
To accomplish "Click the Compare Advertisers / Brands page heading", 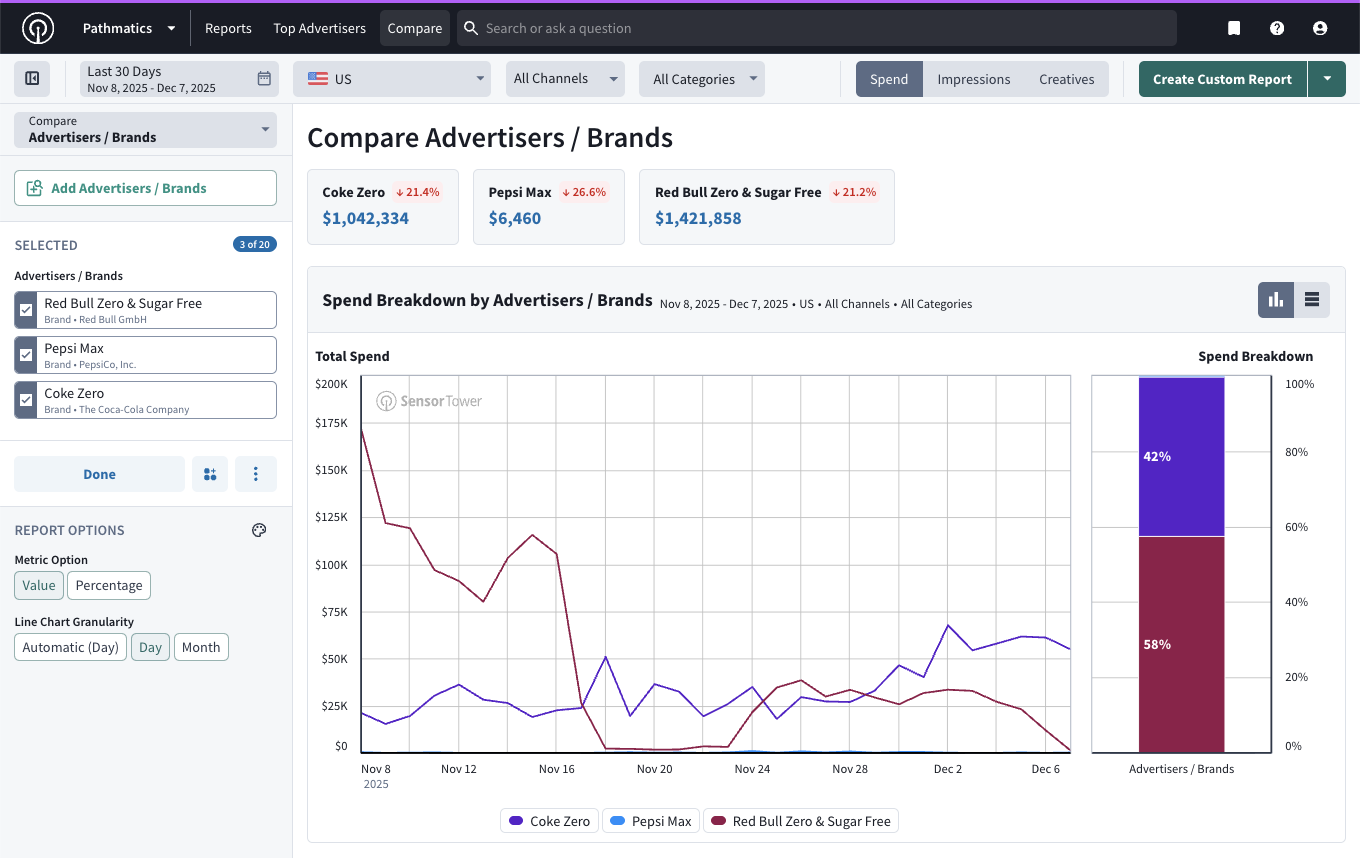I will click(490, 138).
